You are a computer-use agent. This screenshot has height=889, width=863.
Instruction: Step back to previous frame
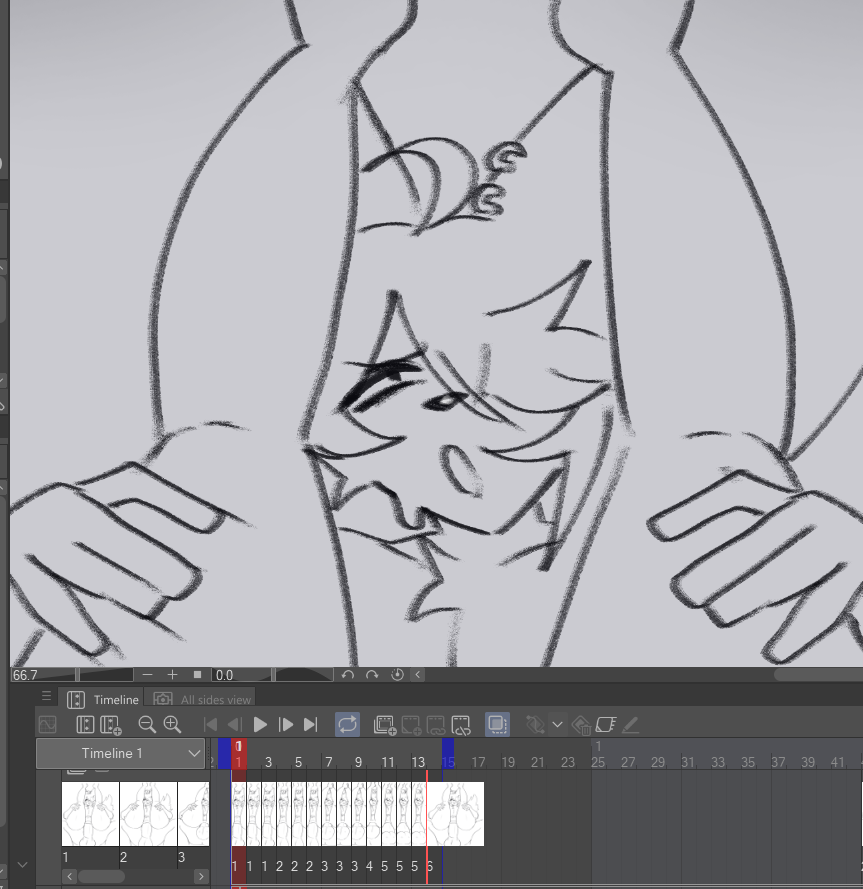[235, 725]
